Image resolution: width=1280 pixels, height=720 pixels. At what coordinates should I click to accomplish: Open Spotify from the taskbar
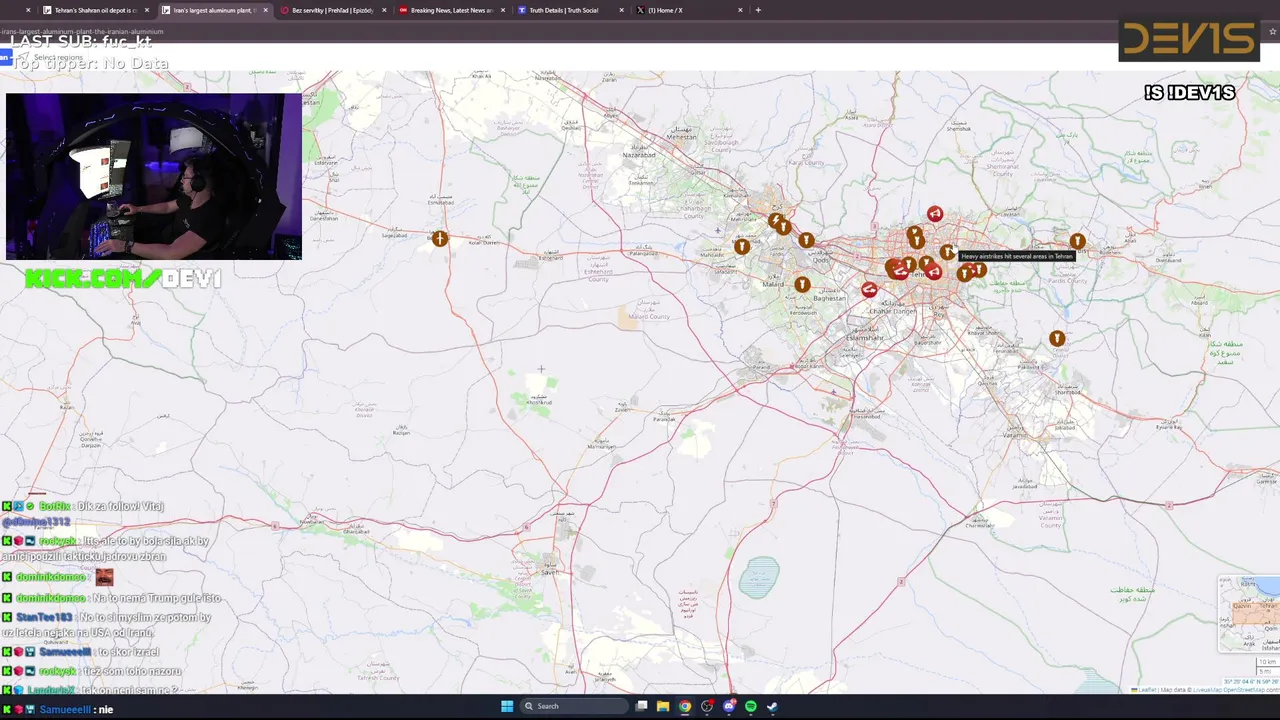click(750, 706)
